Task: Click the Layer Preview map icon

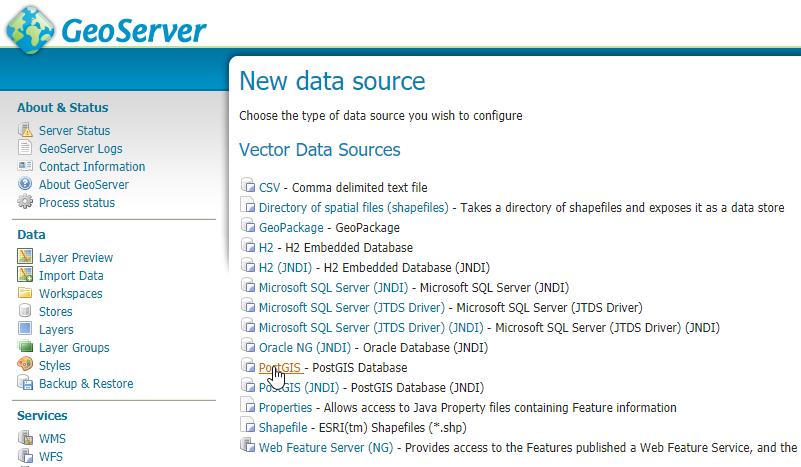Action: (x=25, y=256)
